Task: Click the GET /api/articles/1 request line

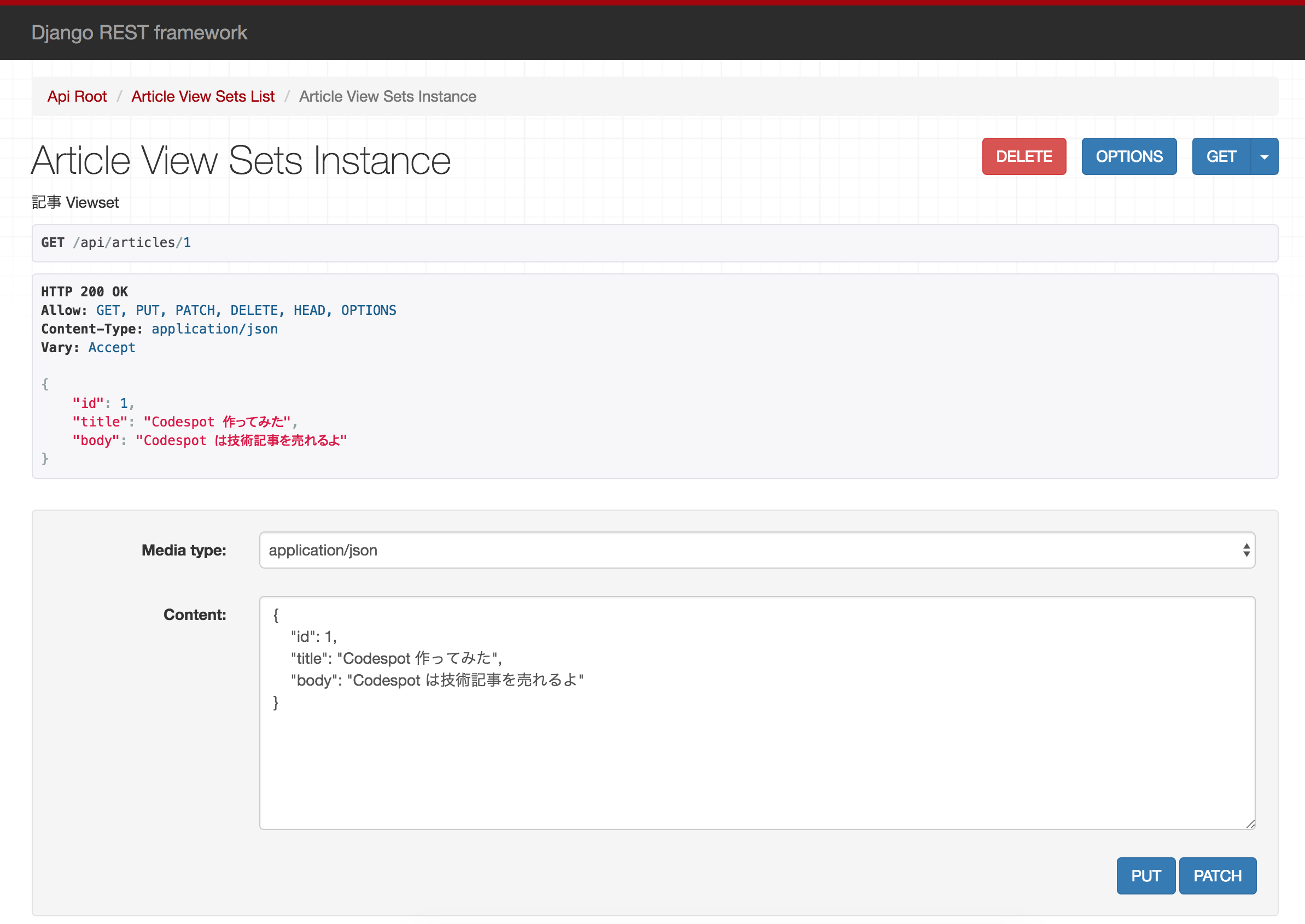Action: (x=116, y=243)
